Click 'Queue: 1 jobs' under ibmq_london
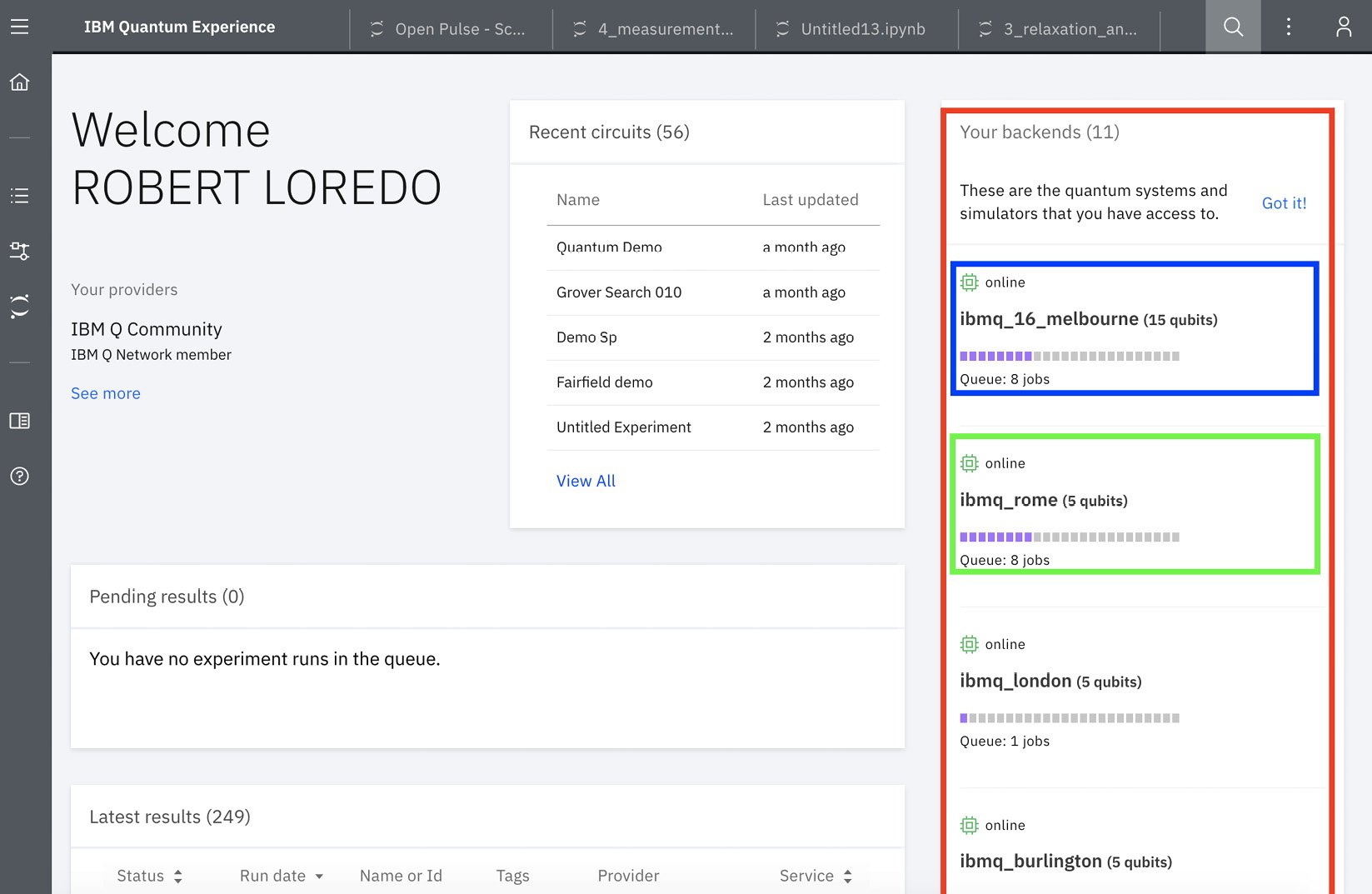 1005,741
